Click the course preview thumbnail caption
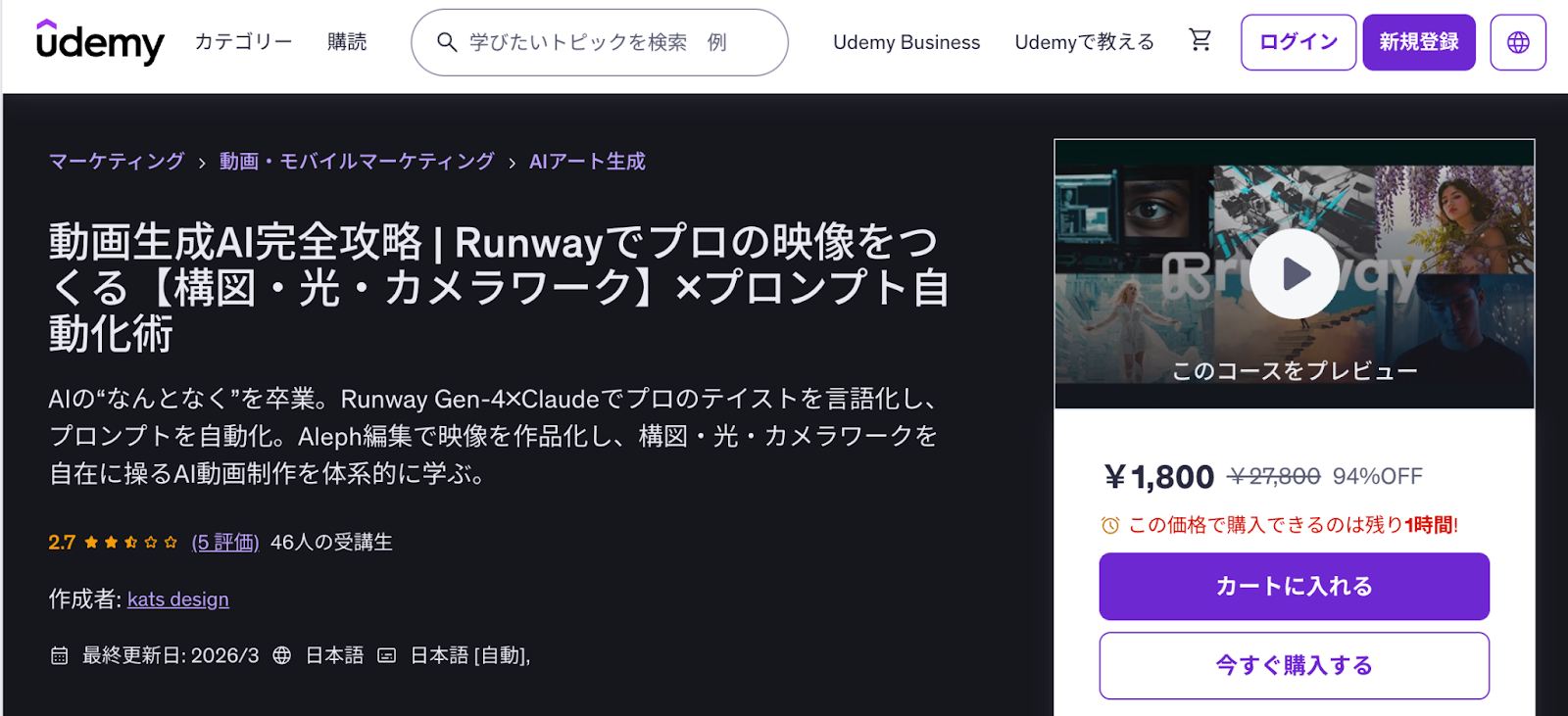The width and height of the screenshot is (1568, 716). click(1295, 371)
